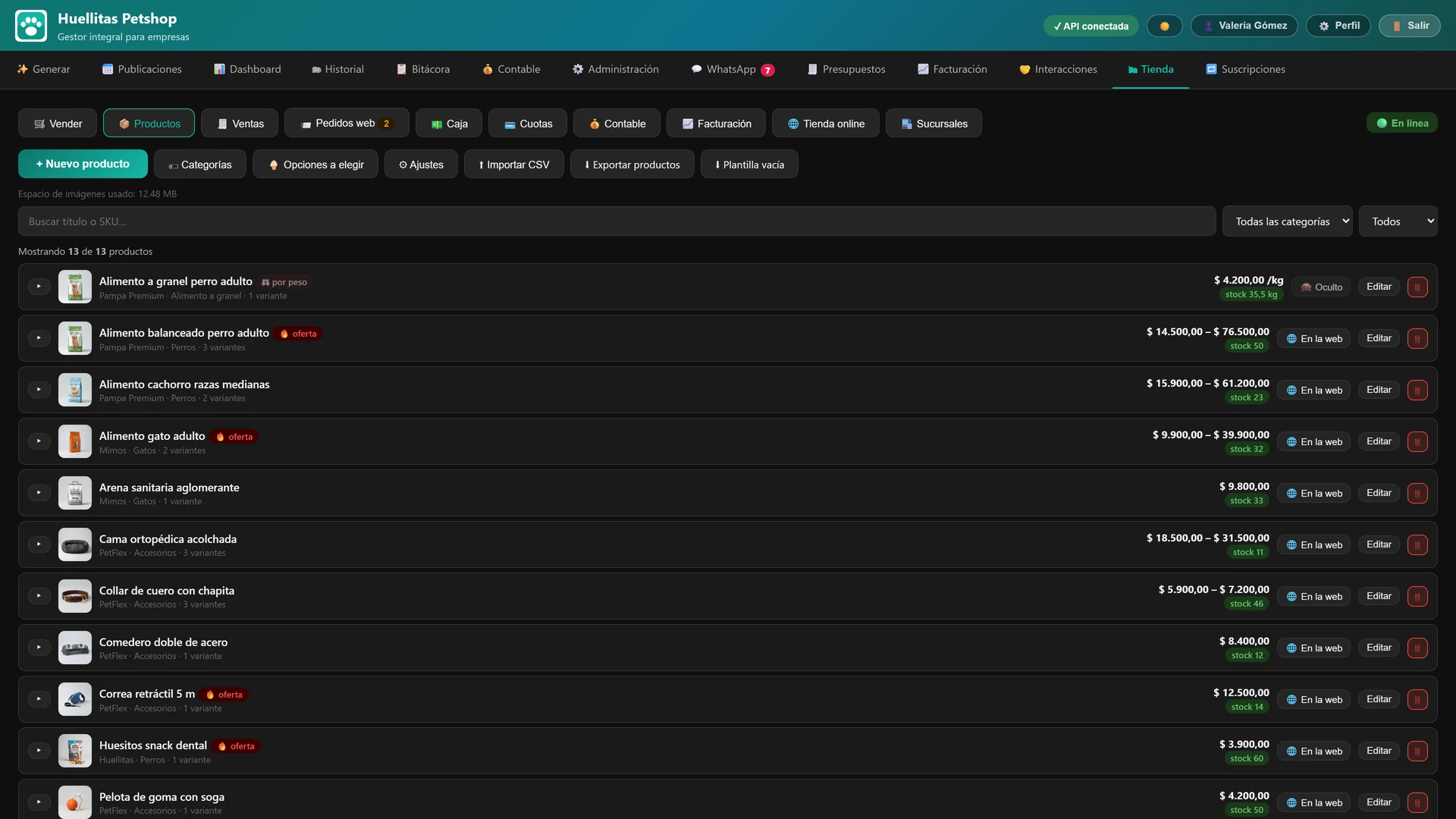The height and width of the screenshot is (819, 1456).
Task: Toggle the sun theme icon button
Action: (1164, 26)
